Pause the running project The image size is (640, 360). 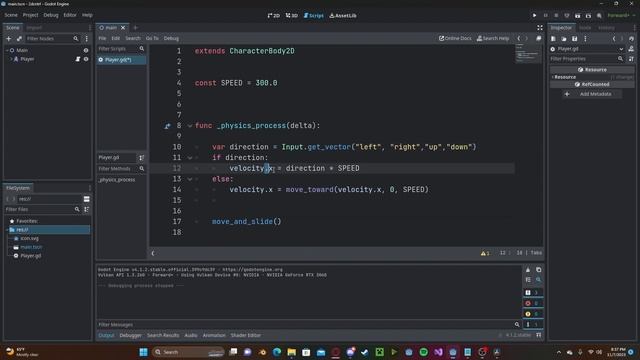tap(545, 16)
